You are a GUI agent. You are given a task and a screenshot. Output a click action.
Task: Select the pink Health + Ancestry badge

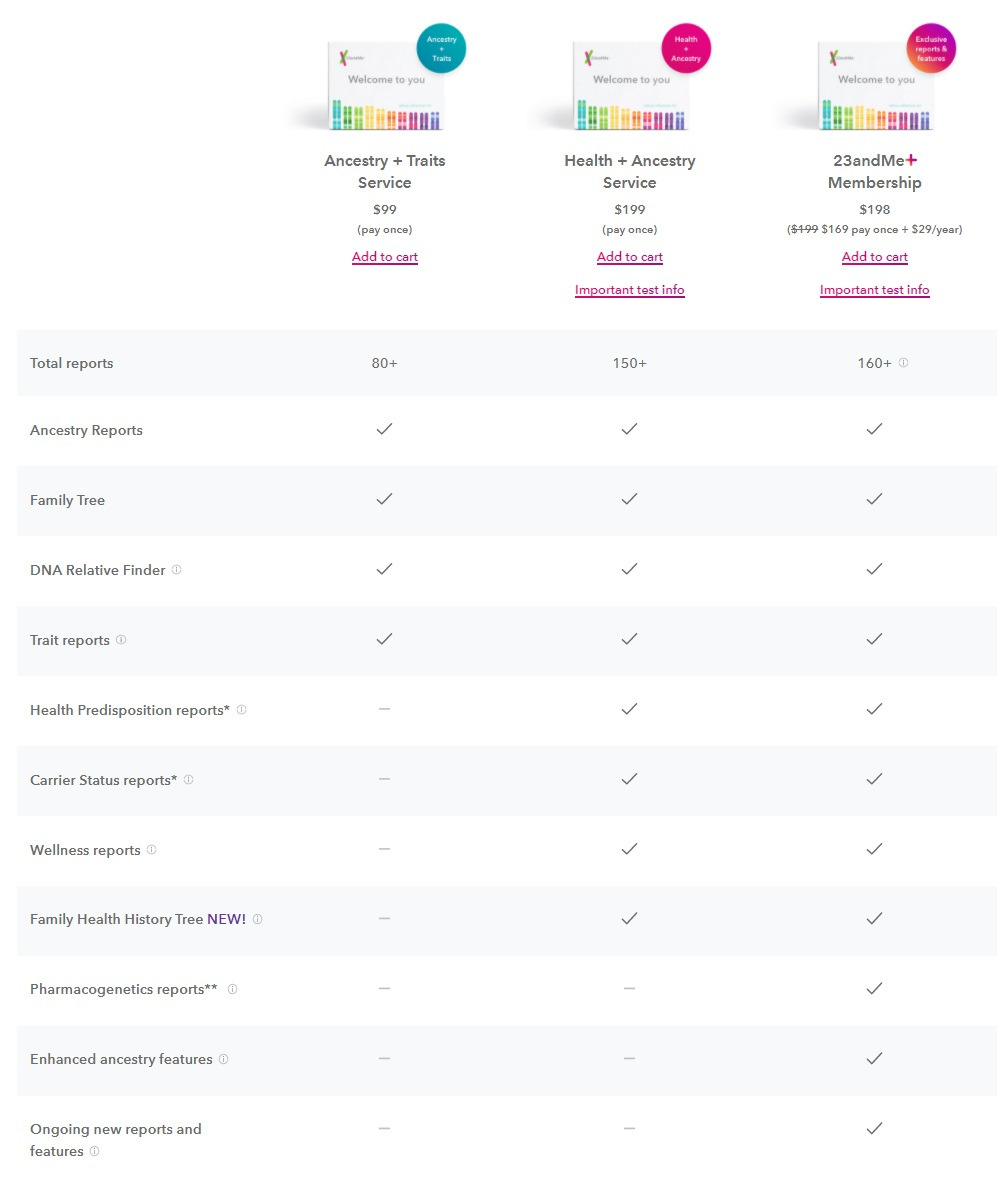[686, 47]
